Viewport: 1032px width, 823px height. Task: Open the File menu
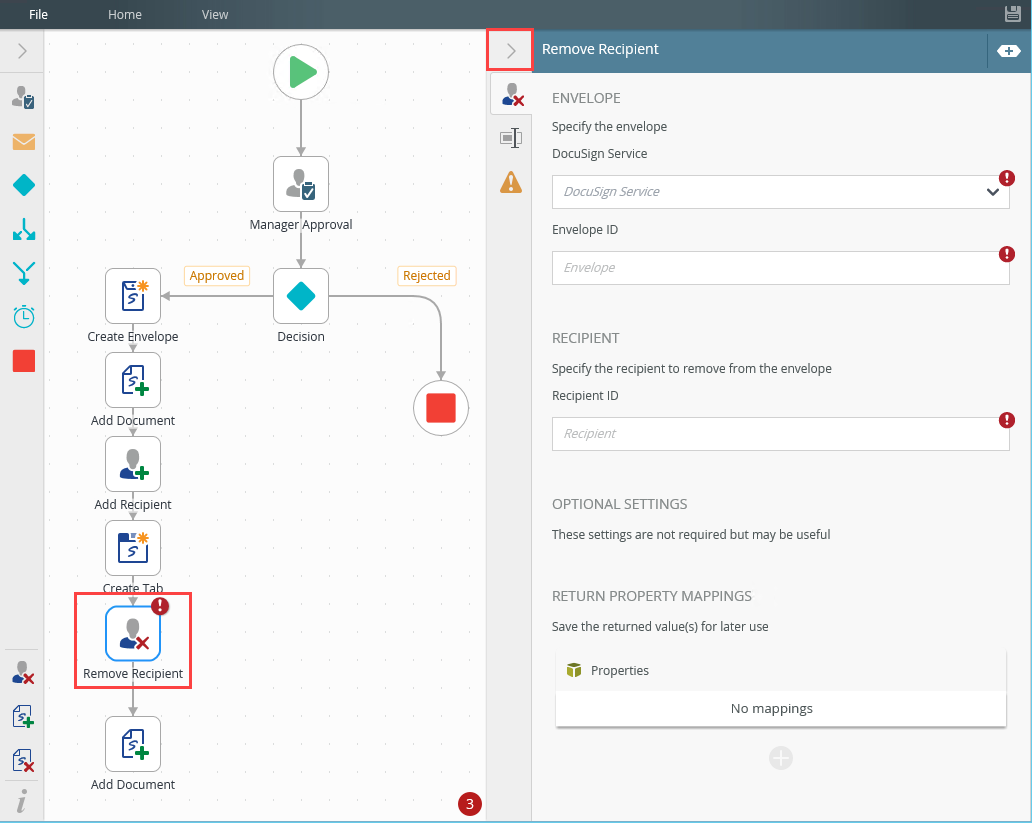click(38, 14)
